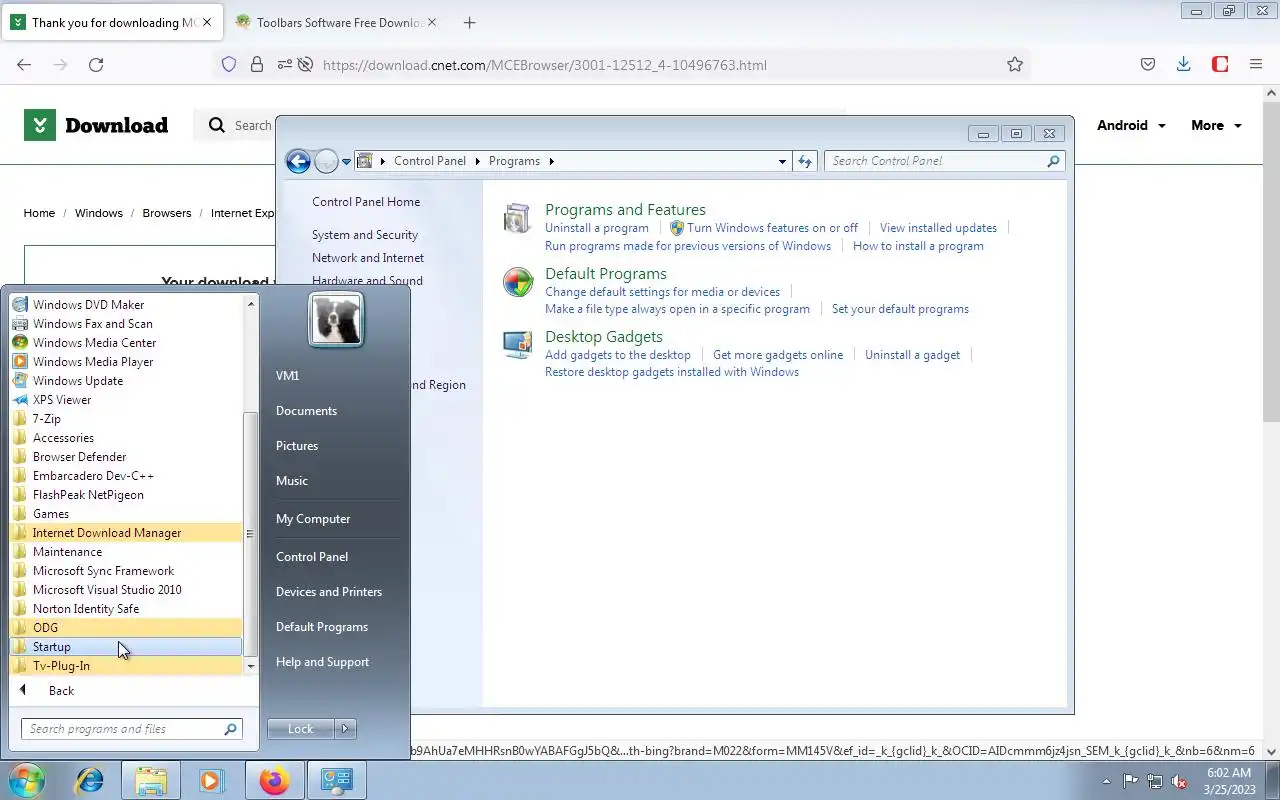This screenshot has width=1280, height=800.
Task: Click the Lock button
Action: point(301,729)
